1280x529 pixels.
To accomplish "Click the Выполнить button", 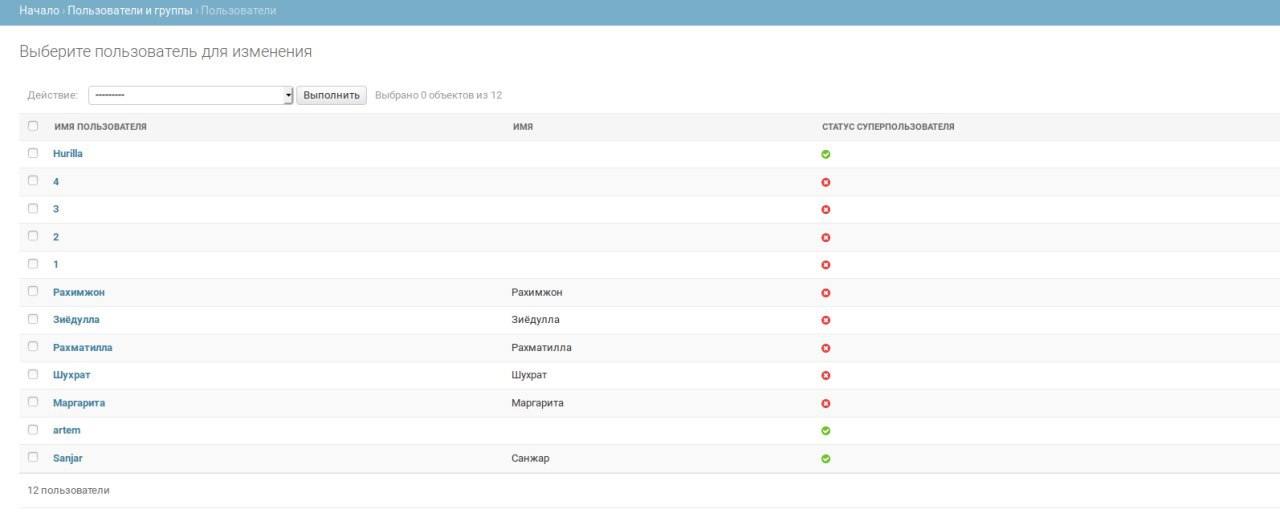I will (x=332, y=95).
